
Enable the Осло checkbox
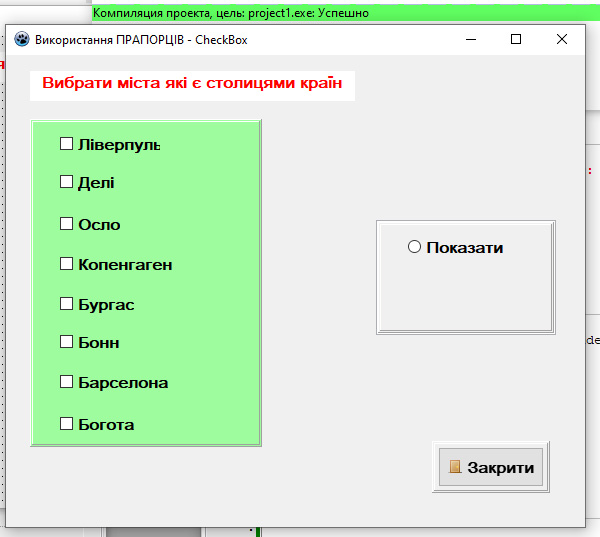click(x=67, y=224)
